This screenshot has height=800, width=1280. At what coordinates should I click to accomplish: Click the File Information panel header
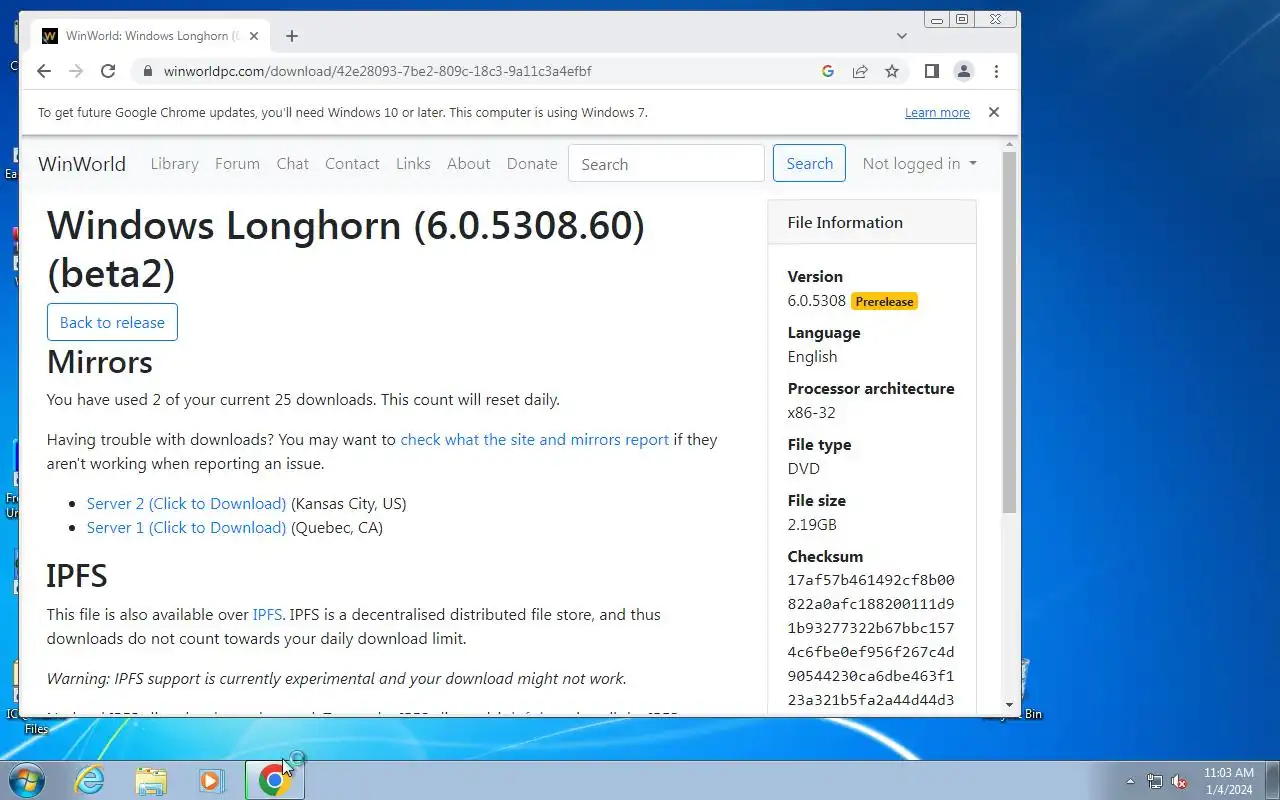coord(871,222)
